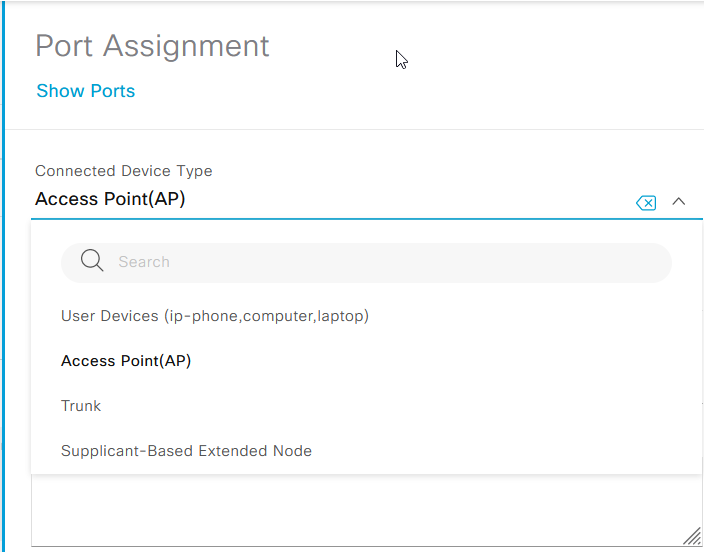Open the Show Ports link
The height and width of the screenshot is (552, 704).
click(85, 91)
